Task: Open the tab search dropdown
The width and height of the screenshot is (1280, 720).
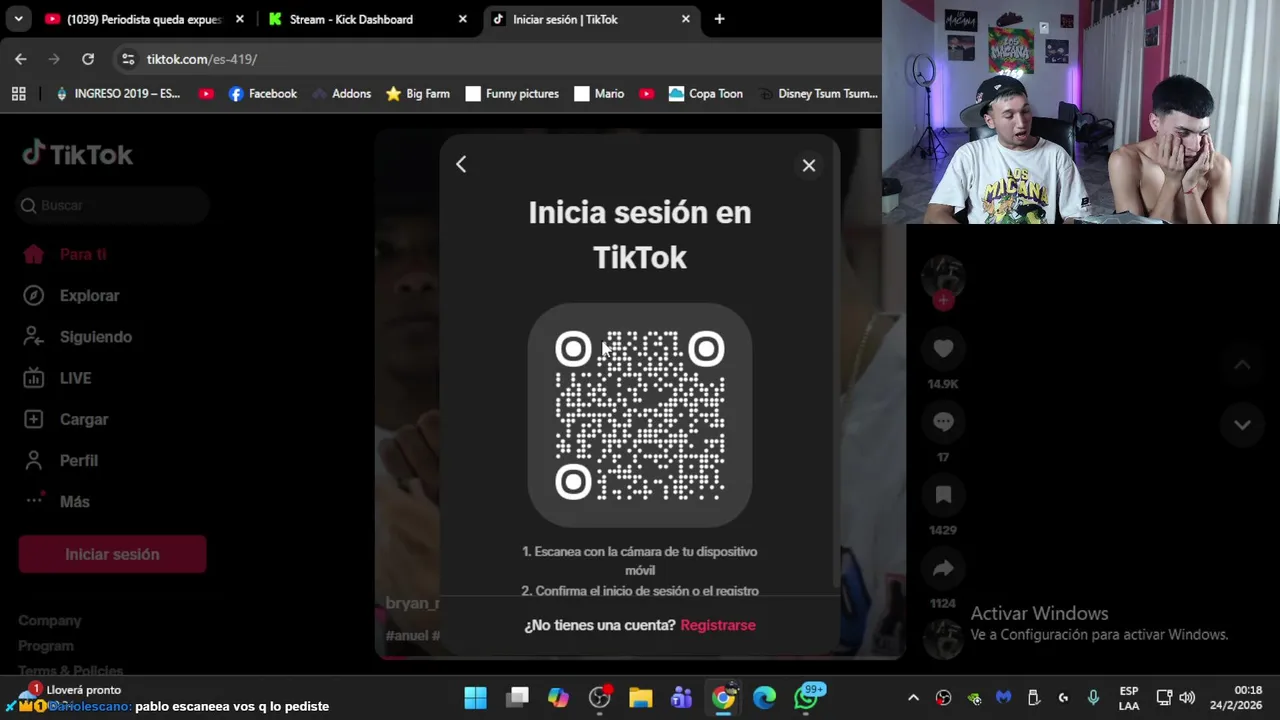Action: click(18, 19)
